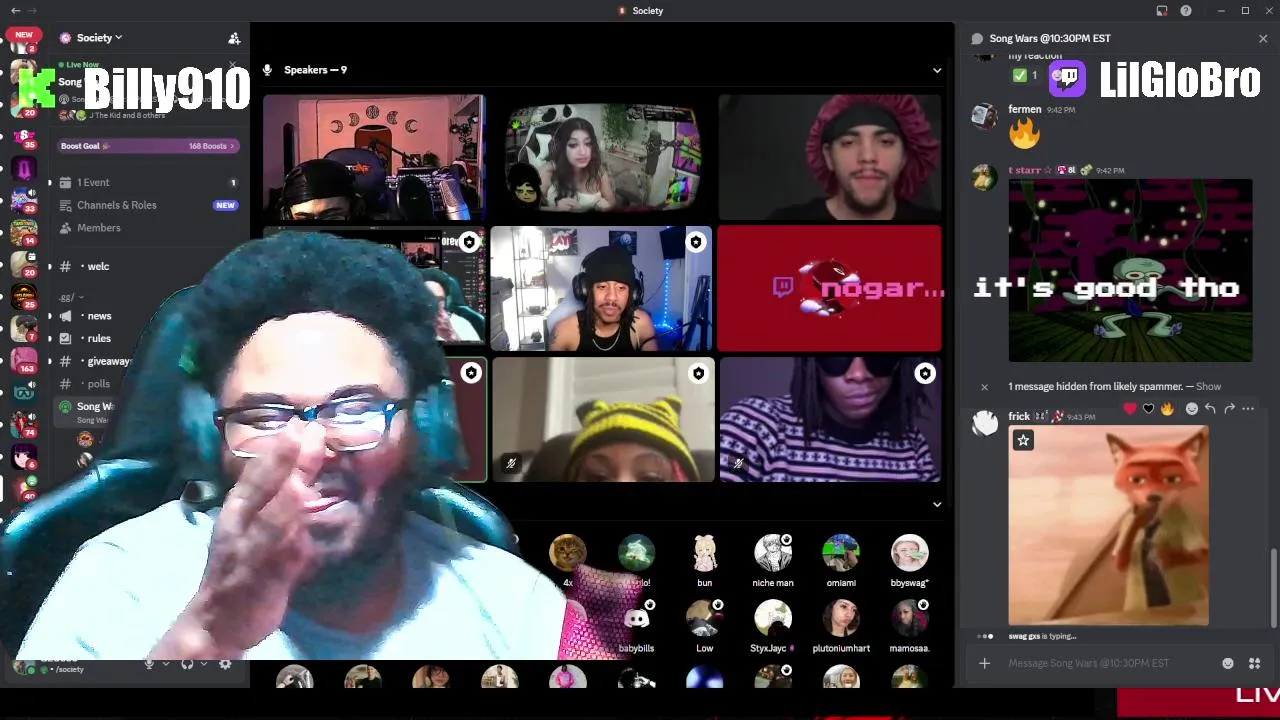This screenshot has width=1280, height=720.
Task: Click the chat bubble icon beside Song Wars title
Action: (x=977, y=38)
